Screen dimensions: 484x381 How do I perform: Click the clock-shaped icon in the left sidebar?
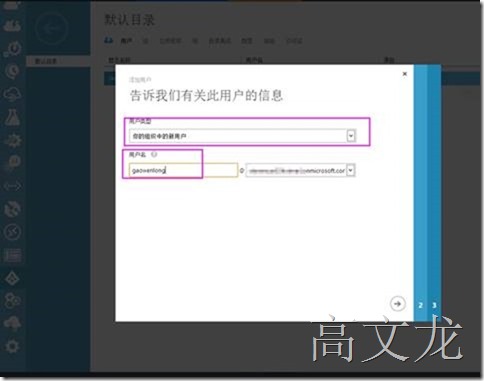[13, 72]
